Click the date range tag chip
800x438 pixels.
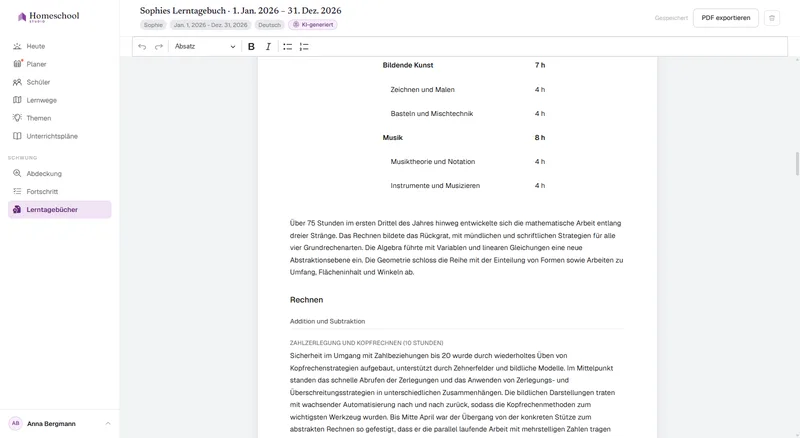coord(210,25)
